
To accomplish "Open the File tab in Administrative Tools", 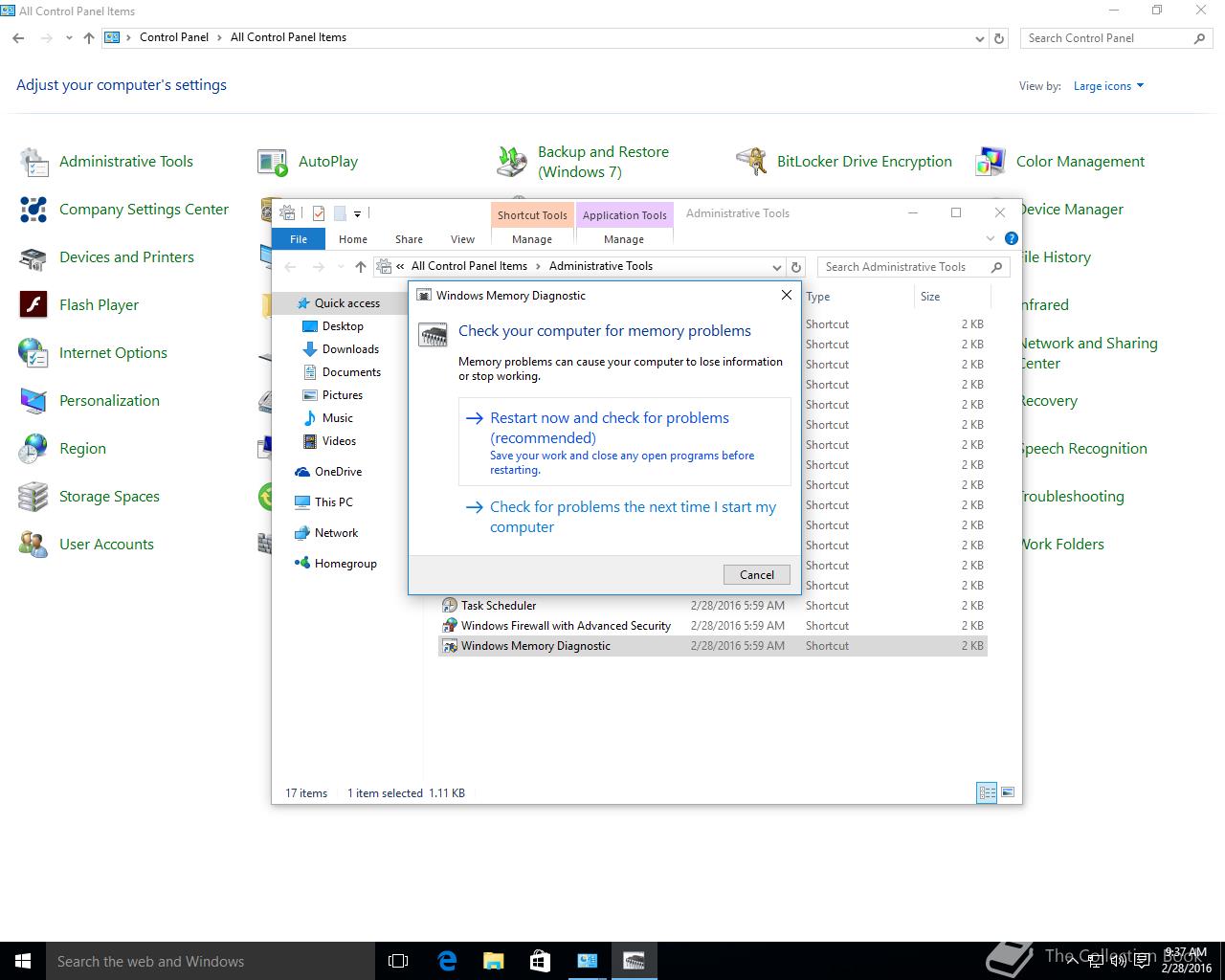I will (299, 239).
